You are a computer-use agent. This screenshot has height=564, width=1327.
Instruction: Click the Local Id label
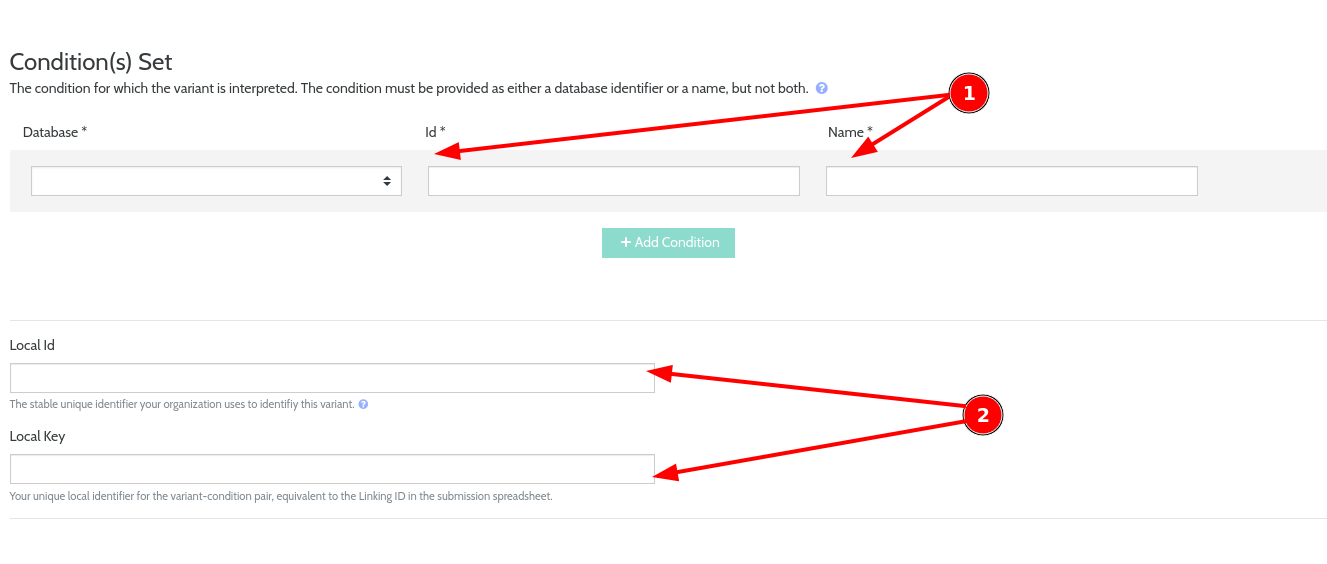(x=32, y=345)
